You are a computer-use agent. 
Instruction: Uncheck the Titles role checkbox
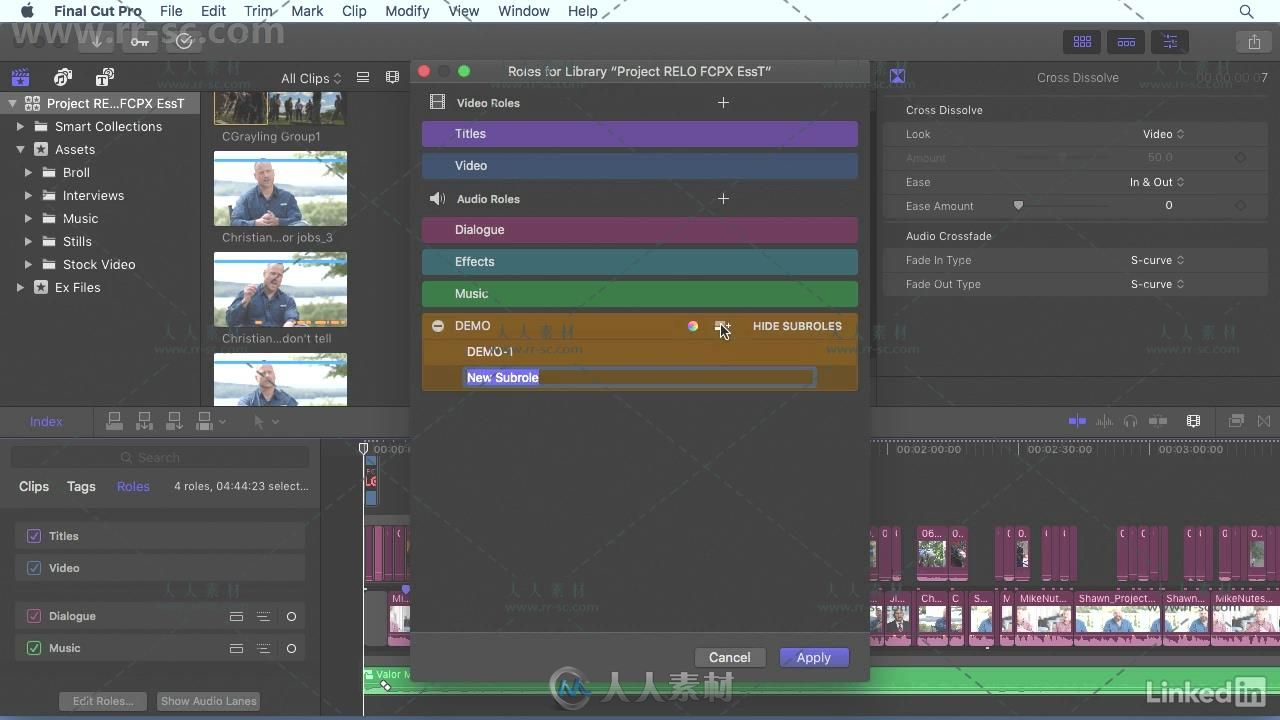point(34,536)
